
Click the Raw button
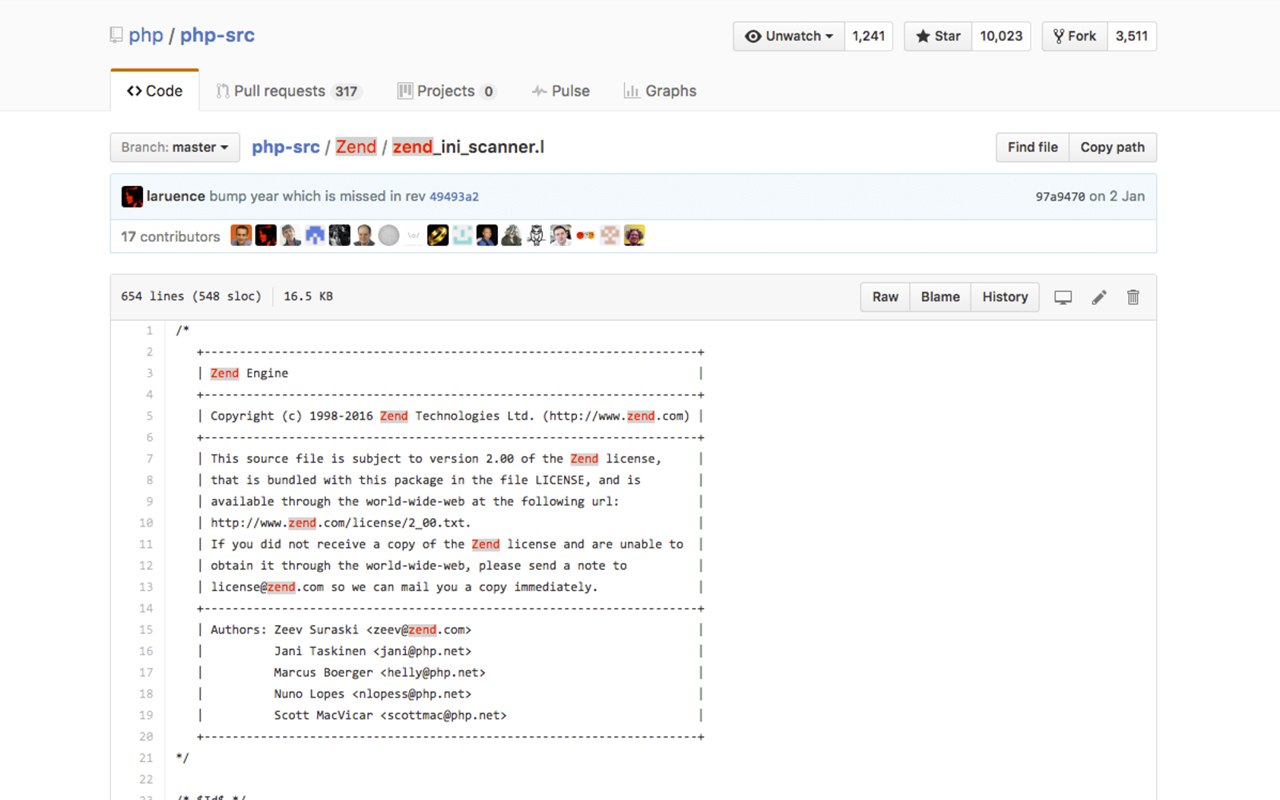point(885,297)
